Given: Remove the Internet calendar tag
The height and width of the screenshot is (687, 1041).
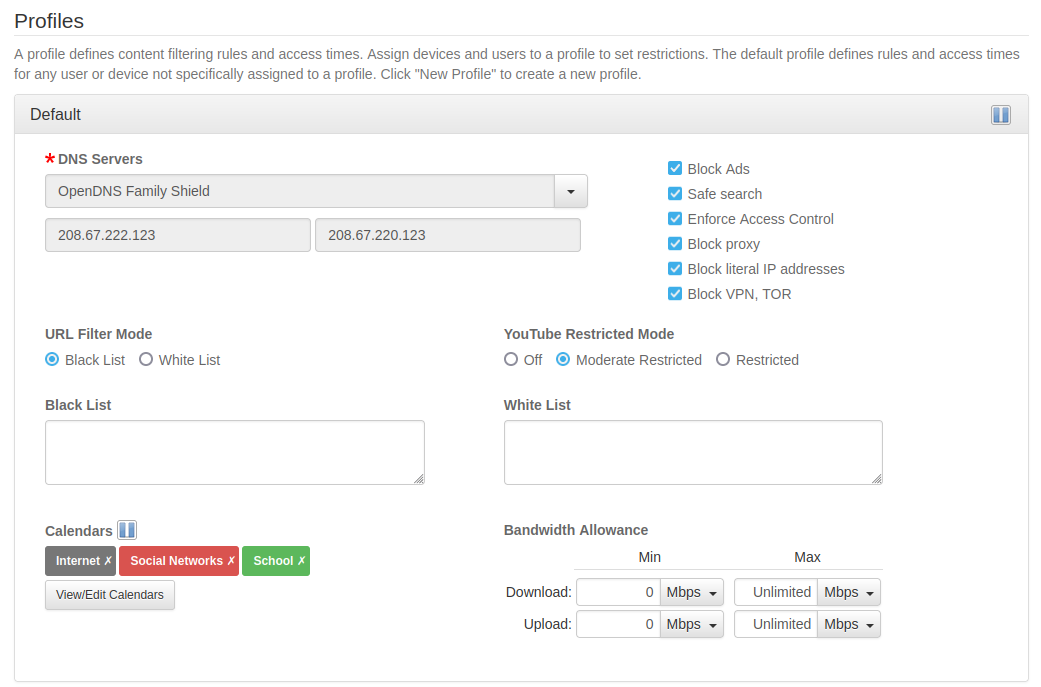Looking at the screenshot, I should point(108,561).
